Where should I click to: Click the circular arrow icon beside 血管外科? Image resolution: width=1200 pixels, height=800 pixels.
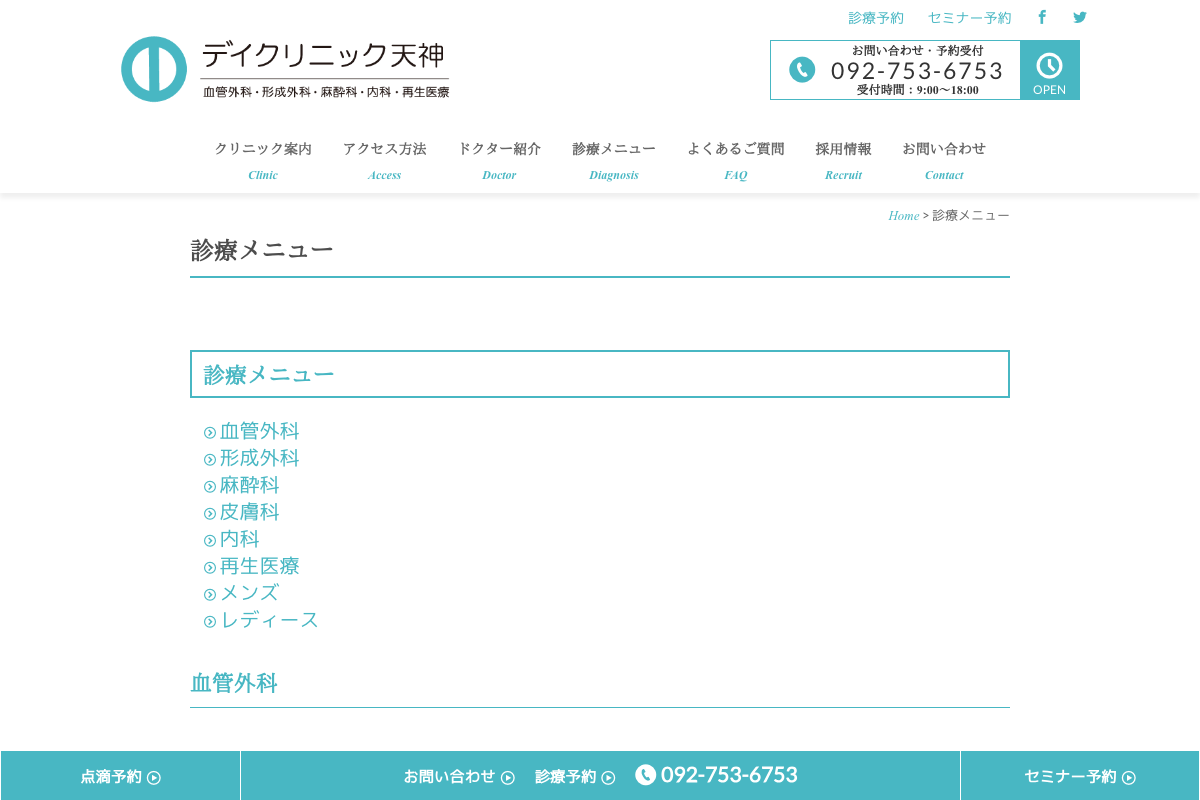209,431
